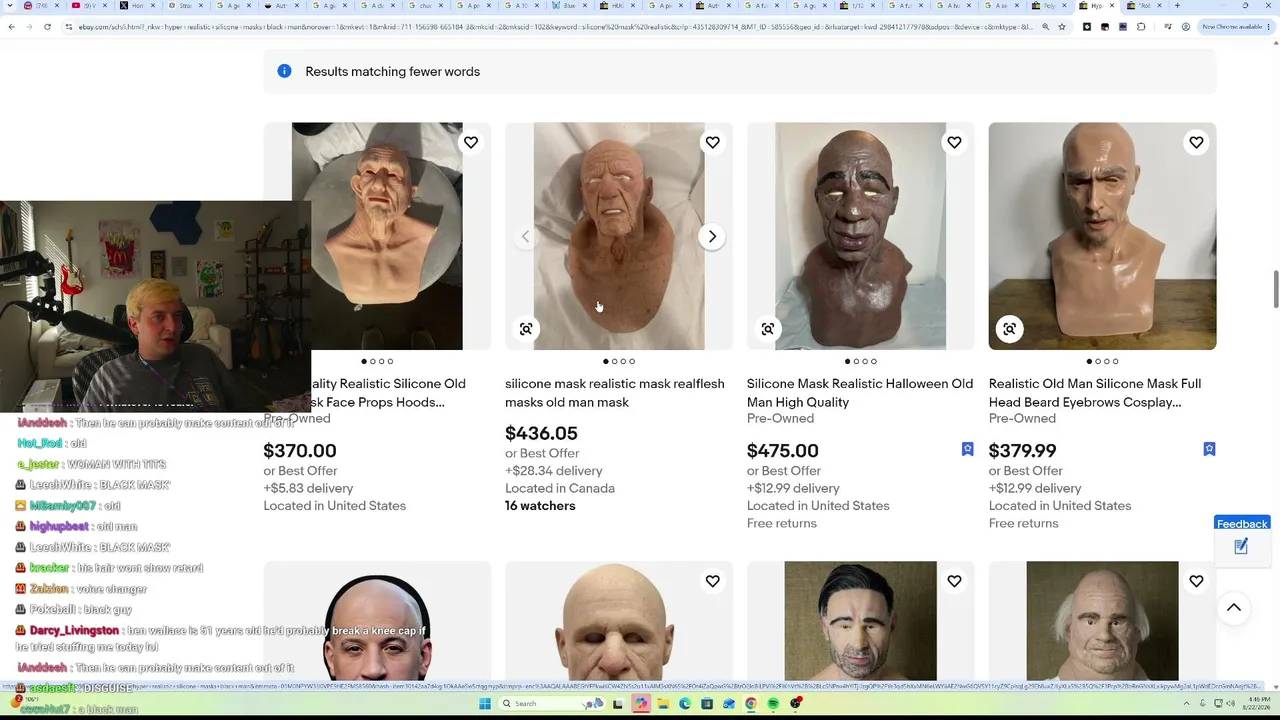View the glossy bald bearded mask photo

[1102, 236]
